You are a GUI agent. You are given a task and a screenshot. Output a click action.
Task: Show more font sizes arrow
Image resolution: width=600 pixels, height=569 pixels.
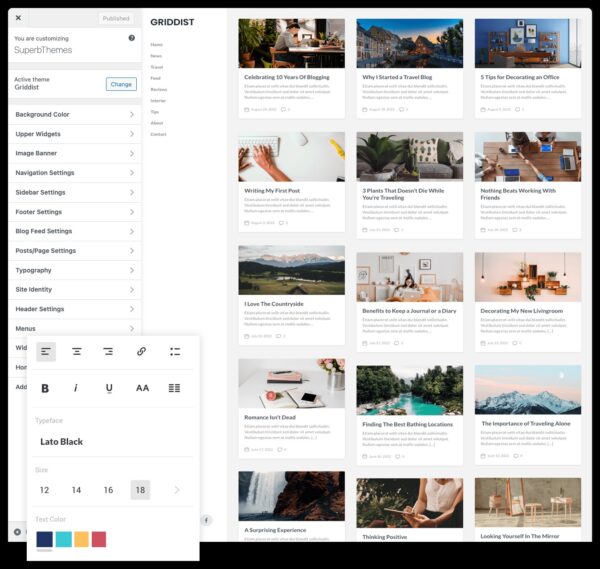(177, 490)
